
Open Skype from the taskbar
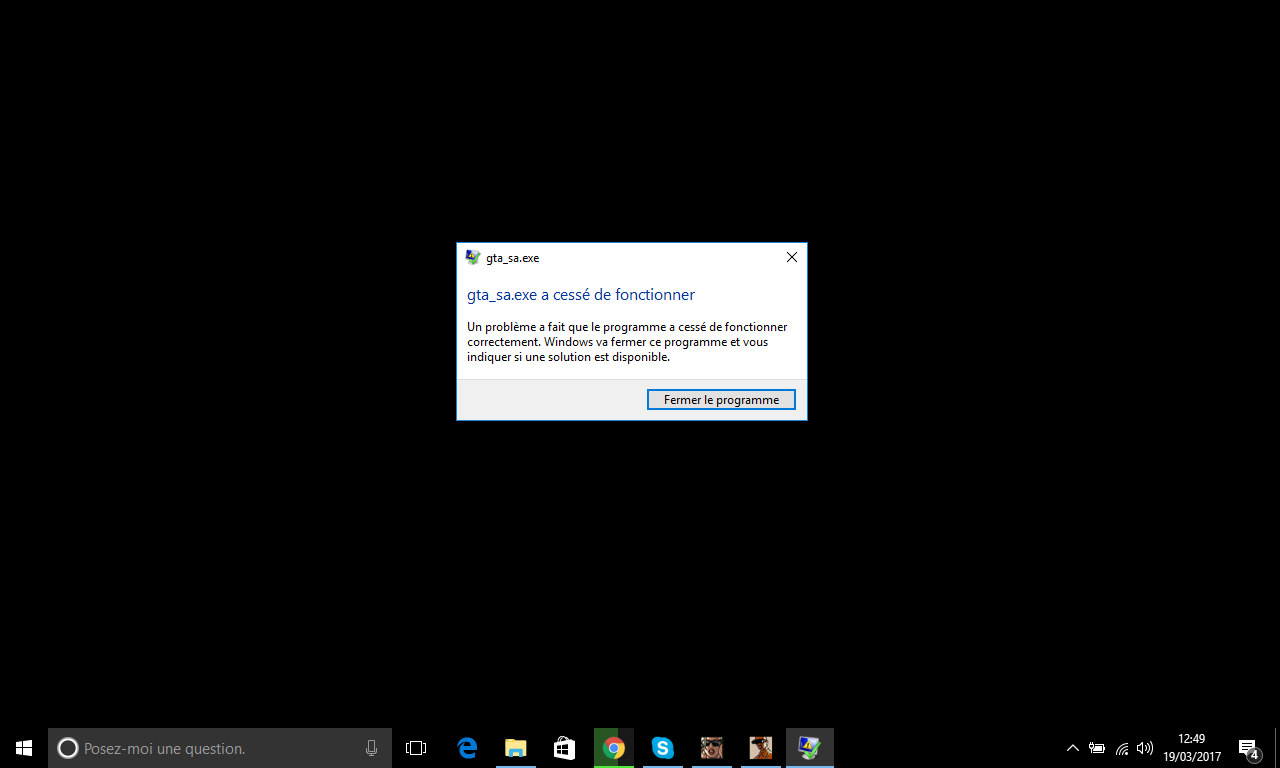[662, 748]
